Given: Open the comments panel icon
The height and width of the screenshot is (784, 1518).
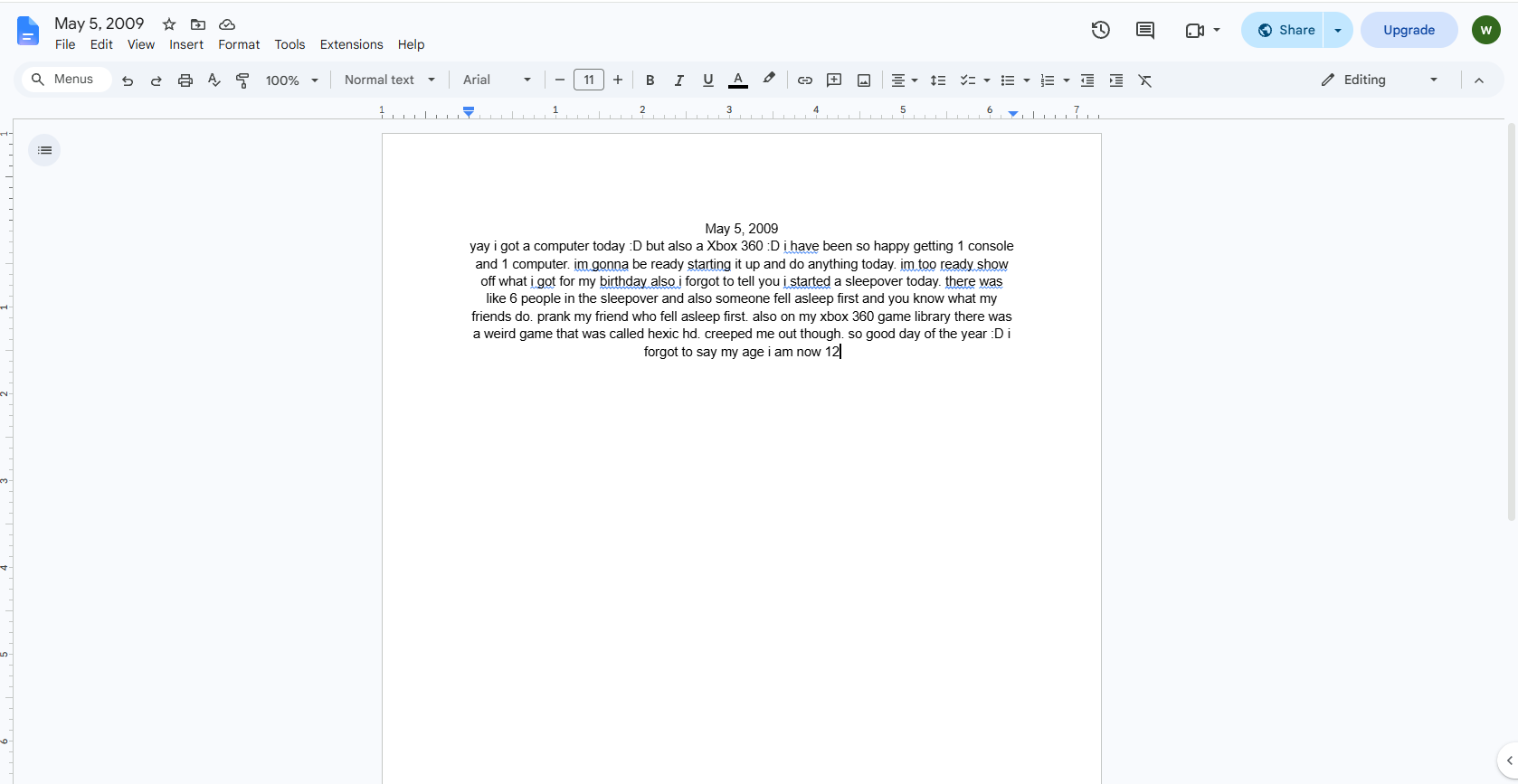Looking at the screenshot, I should 1145,30.
